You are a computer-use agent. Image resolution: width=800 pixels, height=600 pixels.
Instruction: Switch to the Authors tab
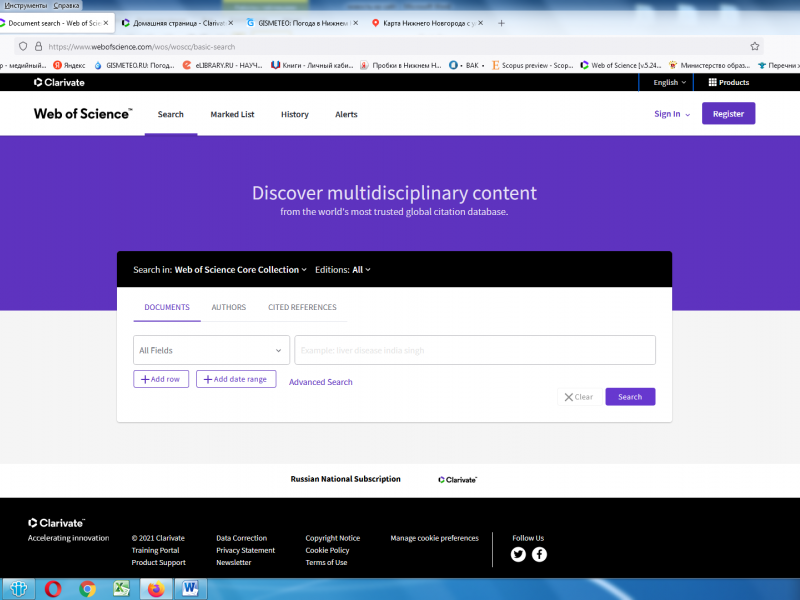[x=228, y=308]
